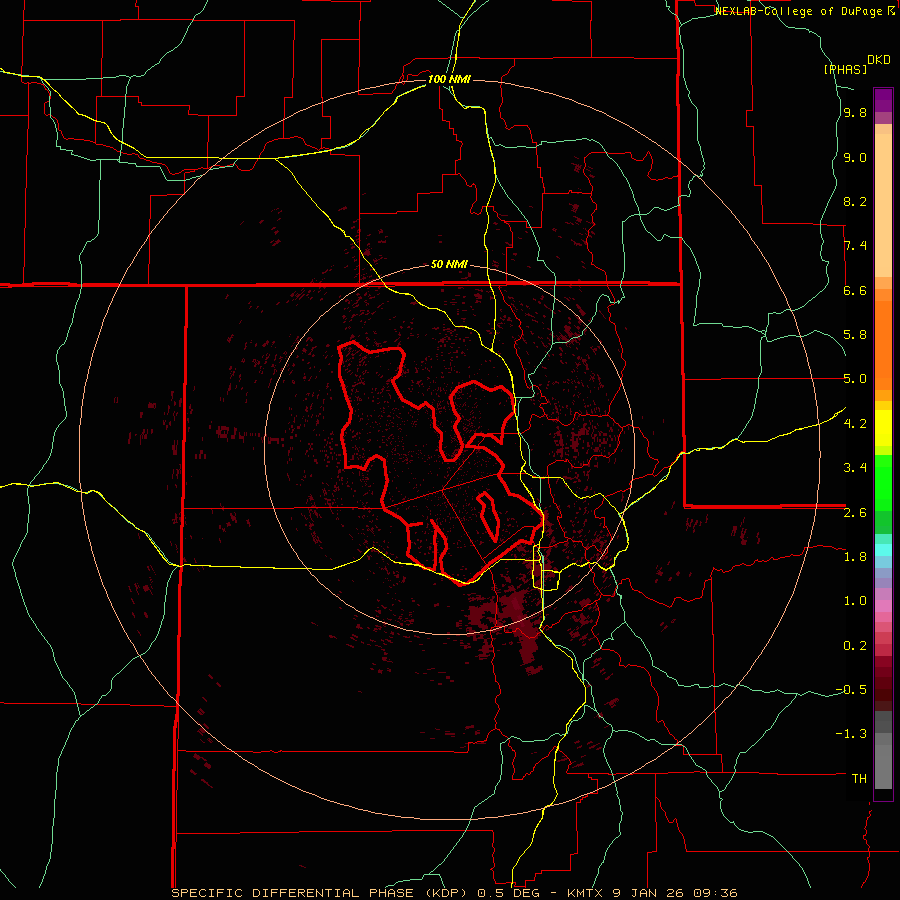Select the 5.0 value on color scale
Viewport: 900px width, 900px height.
[x=855, y=379]
